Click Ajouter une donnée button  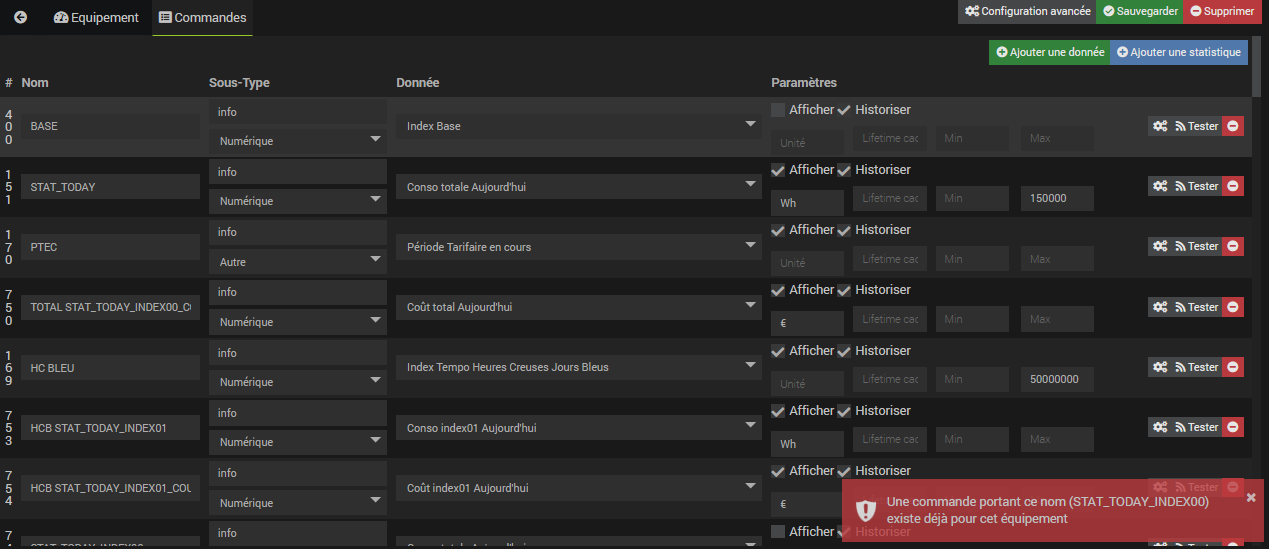pyautogui.click(x=1049, y=52)
